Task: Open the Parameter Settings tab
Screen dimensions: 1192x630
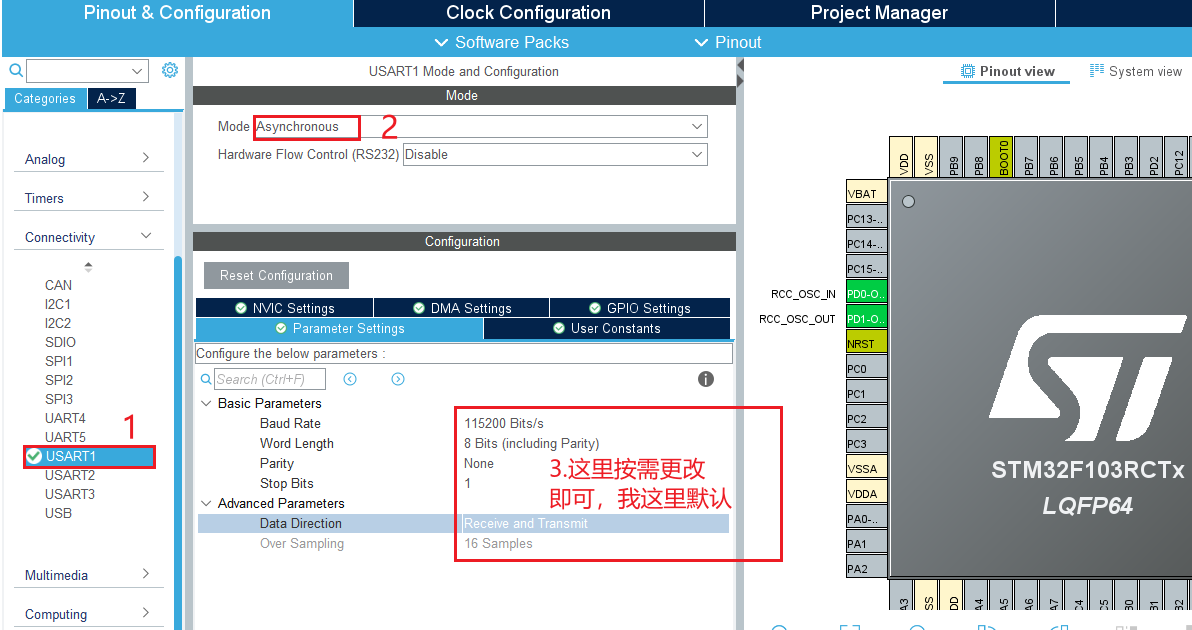Action: tap(339, 328)
